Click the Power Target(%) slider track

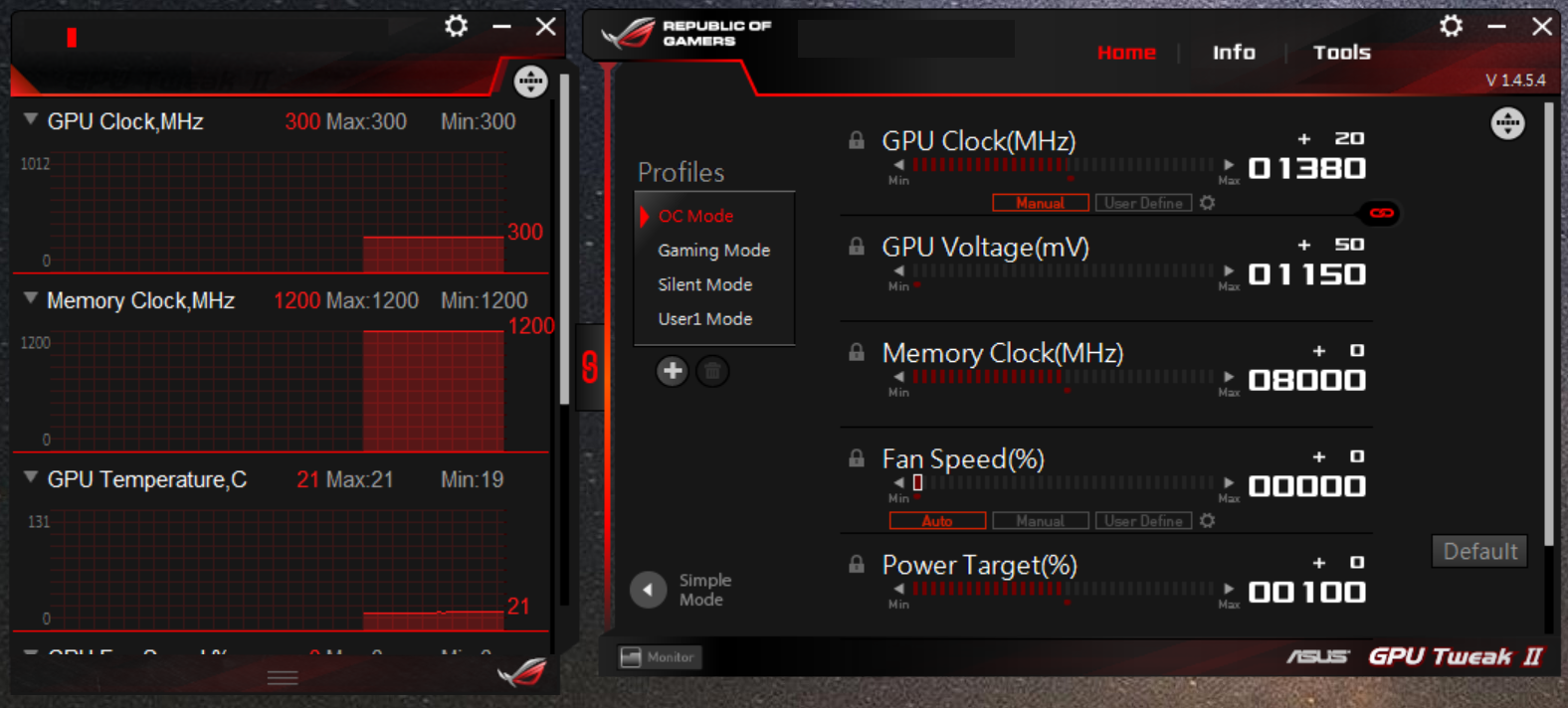click(x=1064, y=589)
